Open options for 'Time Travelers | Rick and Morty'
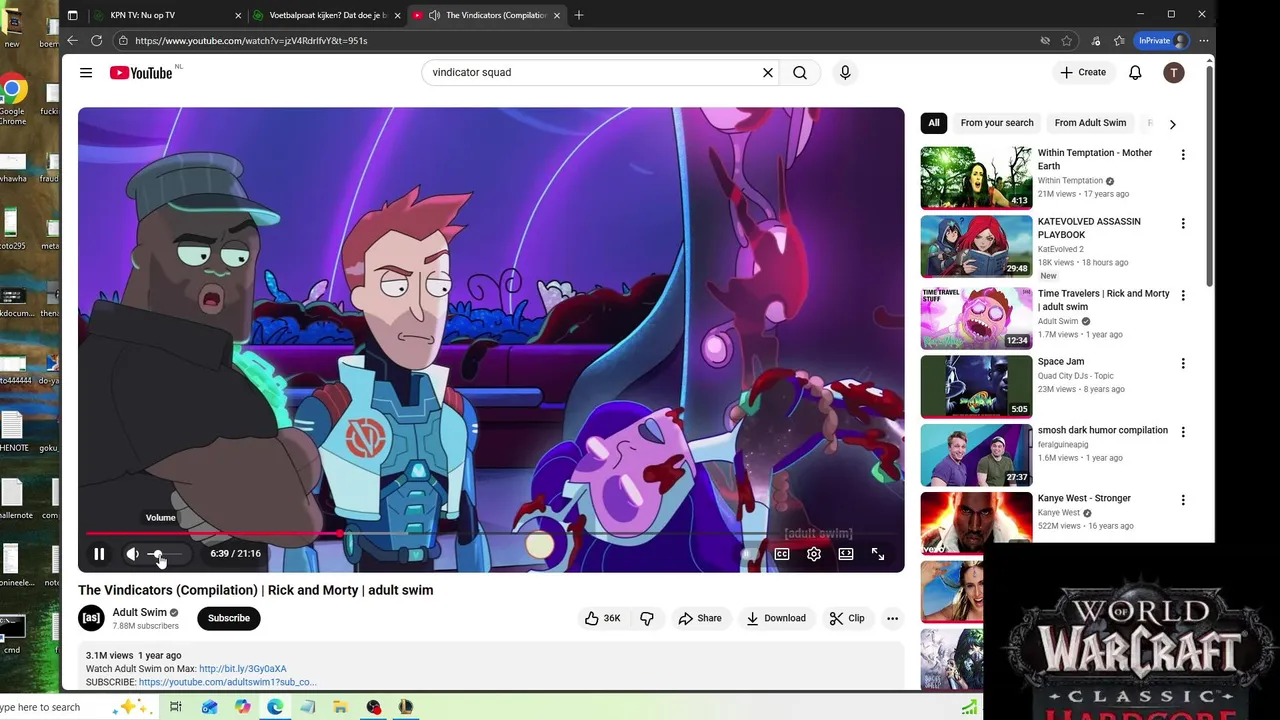 (1183, 296)
